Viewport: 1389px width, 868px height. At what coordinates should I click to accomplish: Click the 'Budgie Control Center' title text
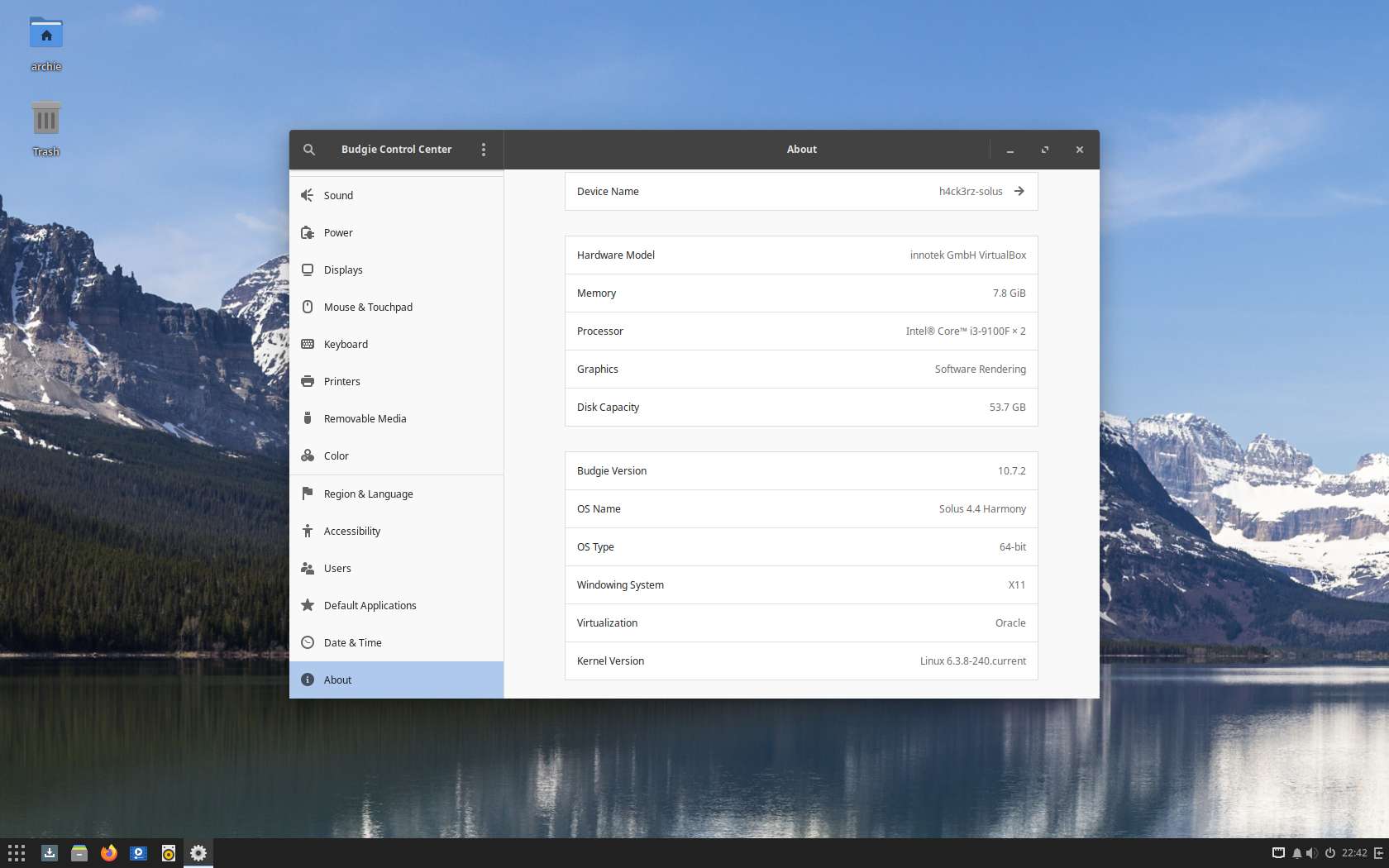(397, 150)
